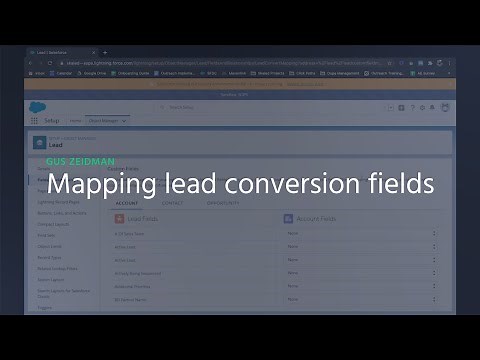Open Lightning Record Pages in sidebar

tap(58, 202)
